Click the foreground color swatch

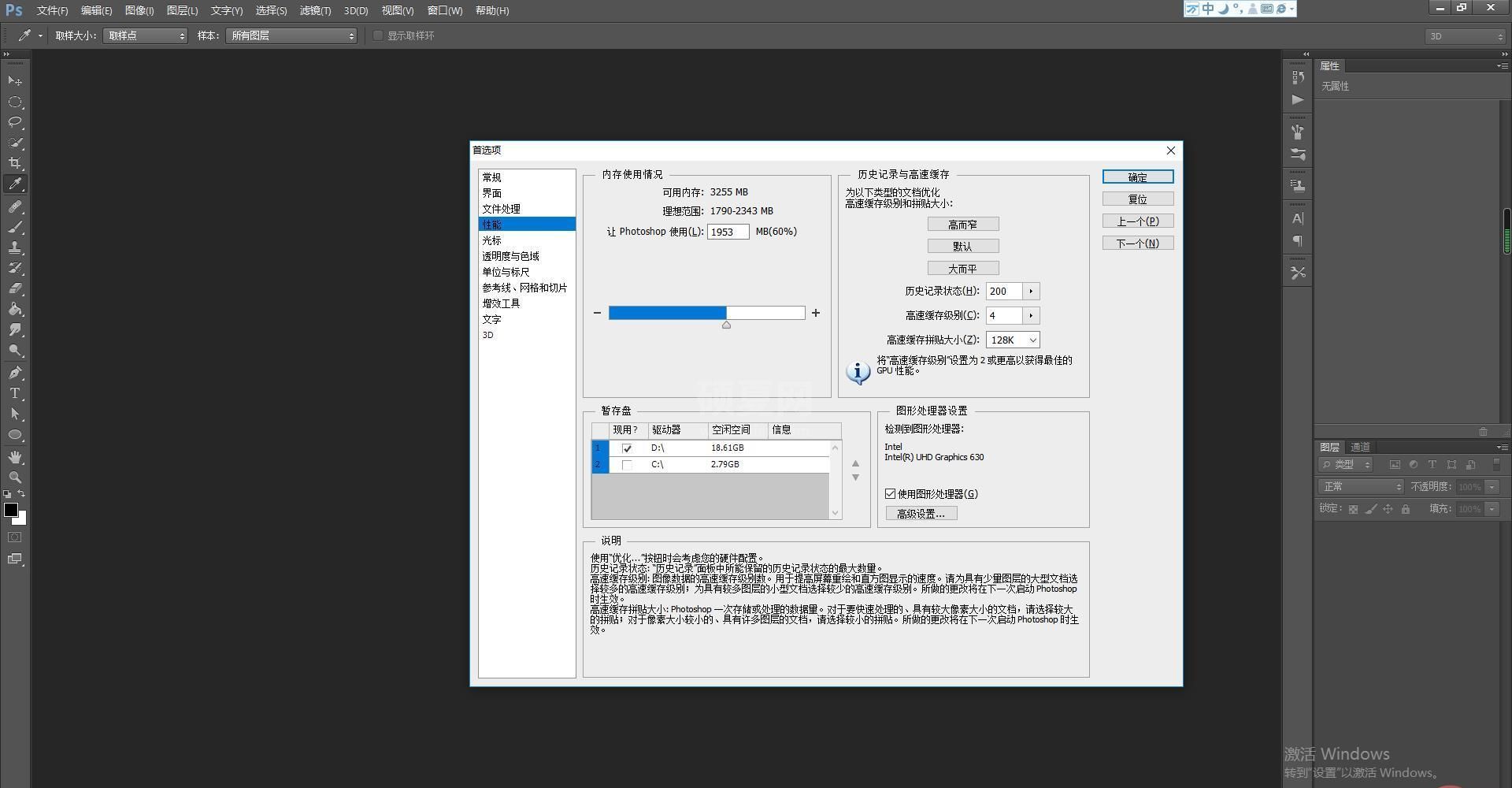pos(10,509)
